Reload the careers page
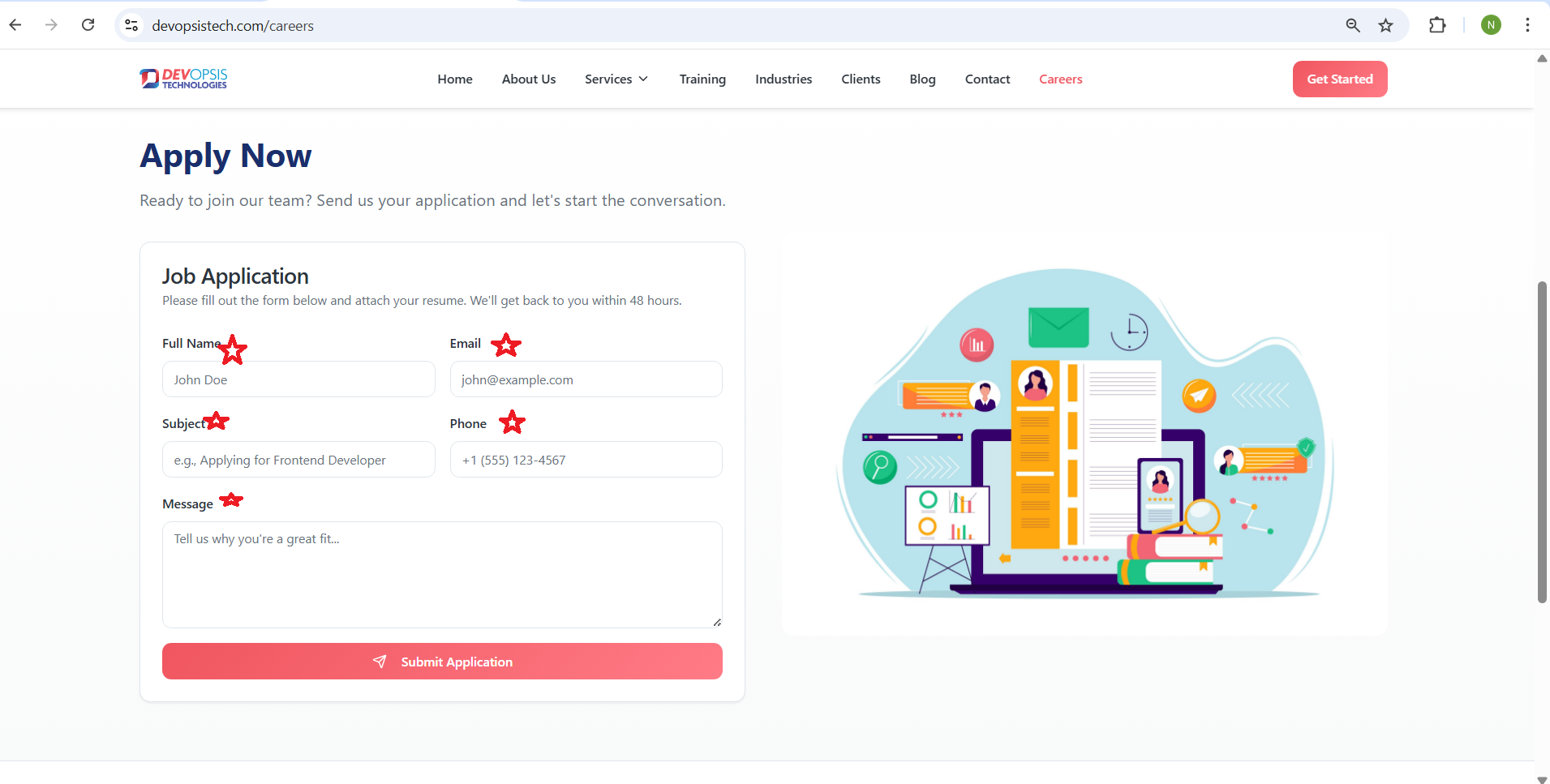Viewport: 1550px width, 784px height. (x=88, y=25)
